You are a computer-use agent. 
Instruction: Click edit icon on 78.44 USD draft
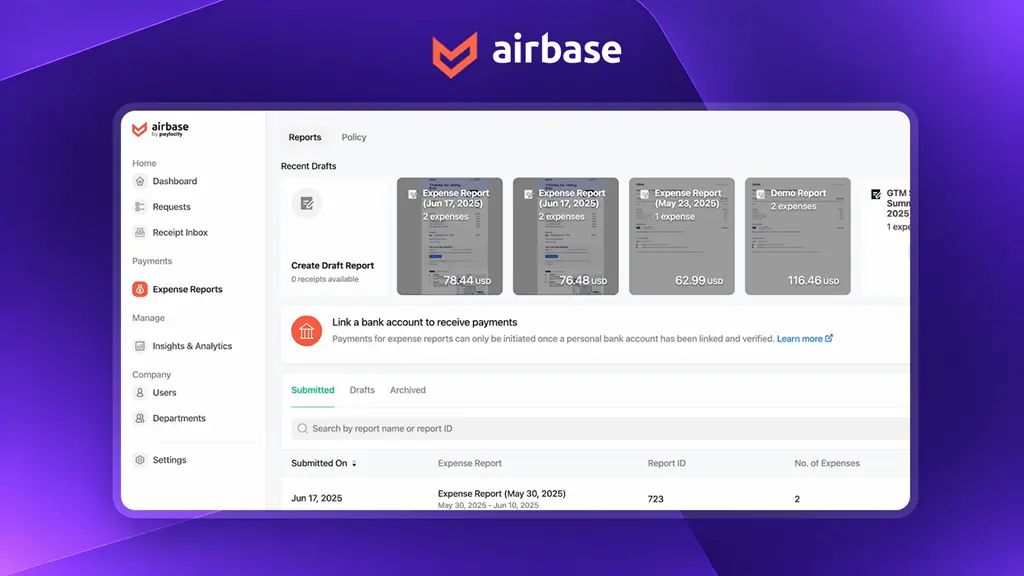pyautogui.click(x=413, y=194)
